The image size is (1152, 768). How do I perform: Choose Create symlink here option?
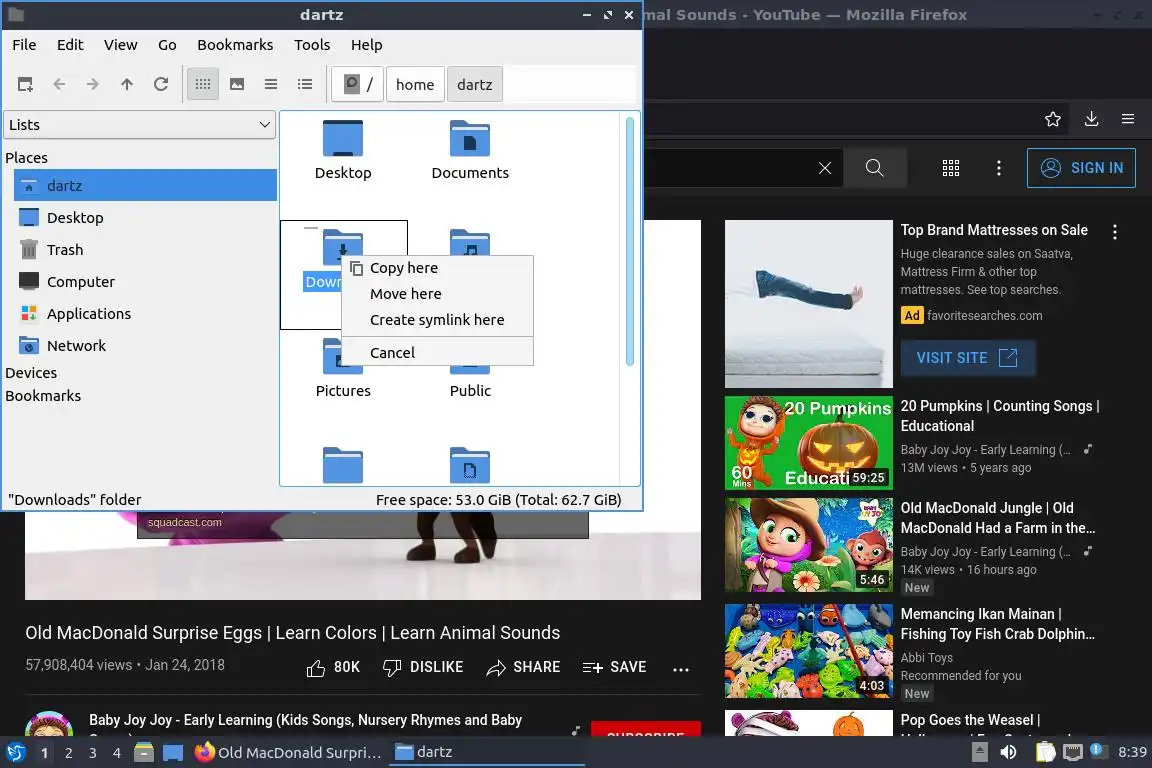(x=437, y=320)
